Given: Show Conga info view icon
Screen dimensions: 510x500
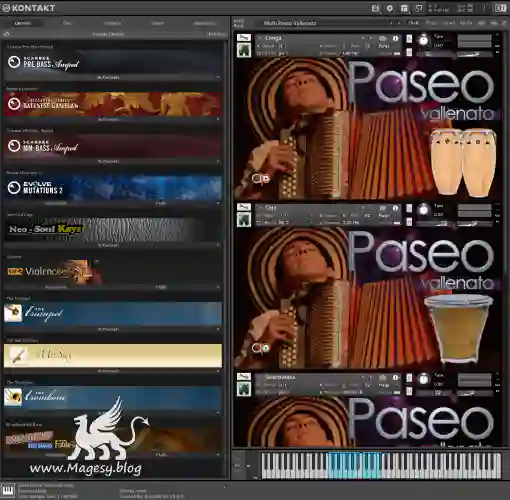Looking at the screenshot, I should click(395, 39).
